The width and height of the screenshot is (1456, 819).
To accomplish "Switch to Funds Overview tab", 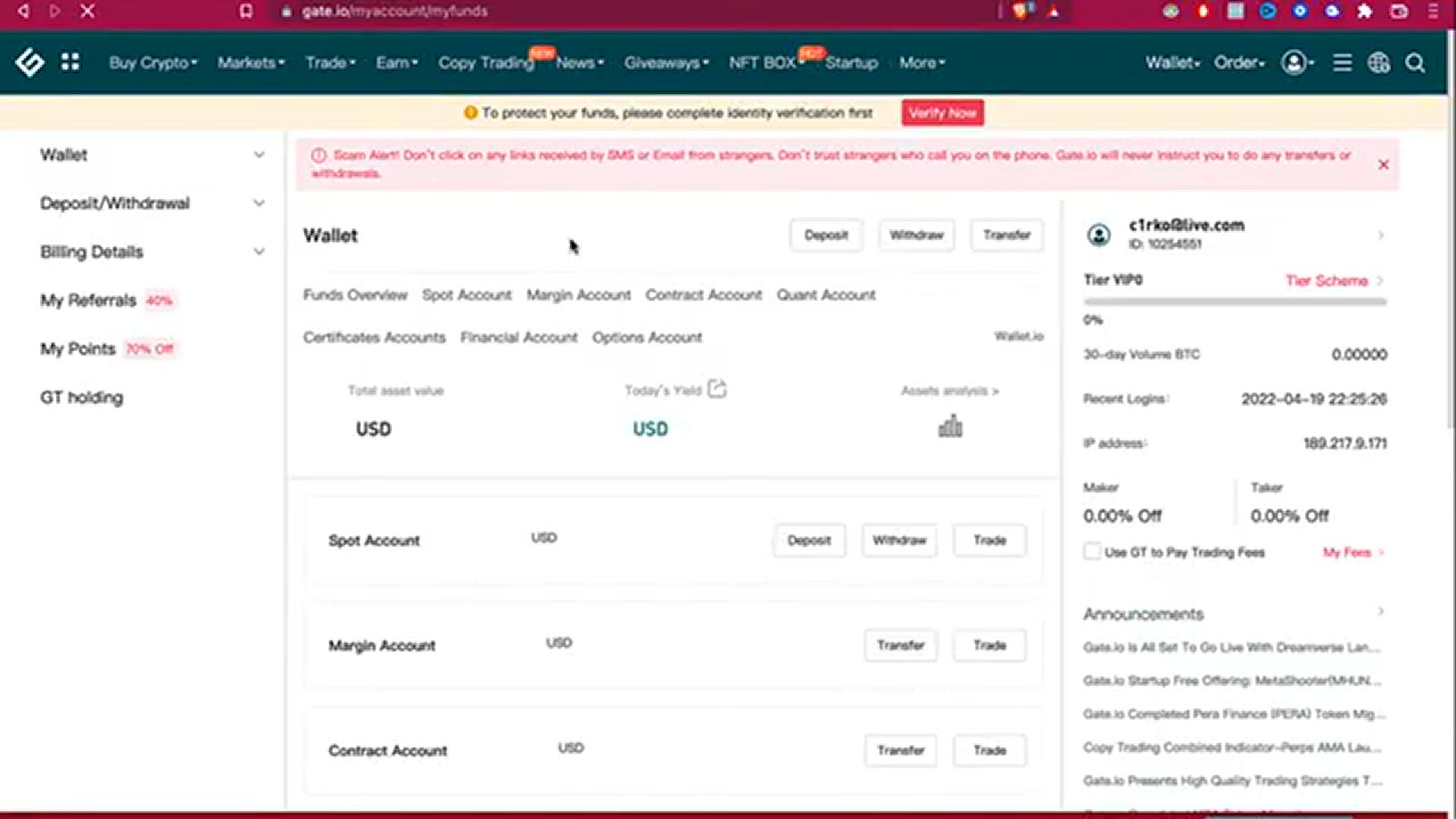I will point(355,295).
